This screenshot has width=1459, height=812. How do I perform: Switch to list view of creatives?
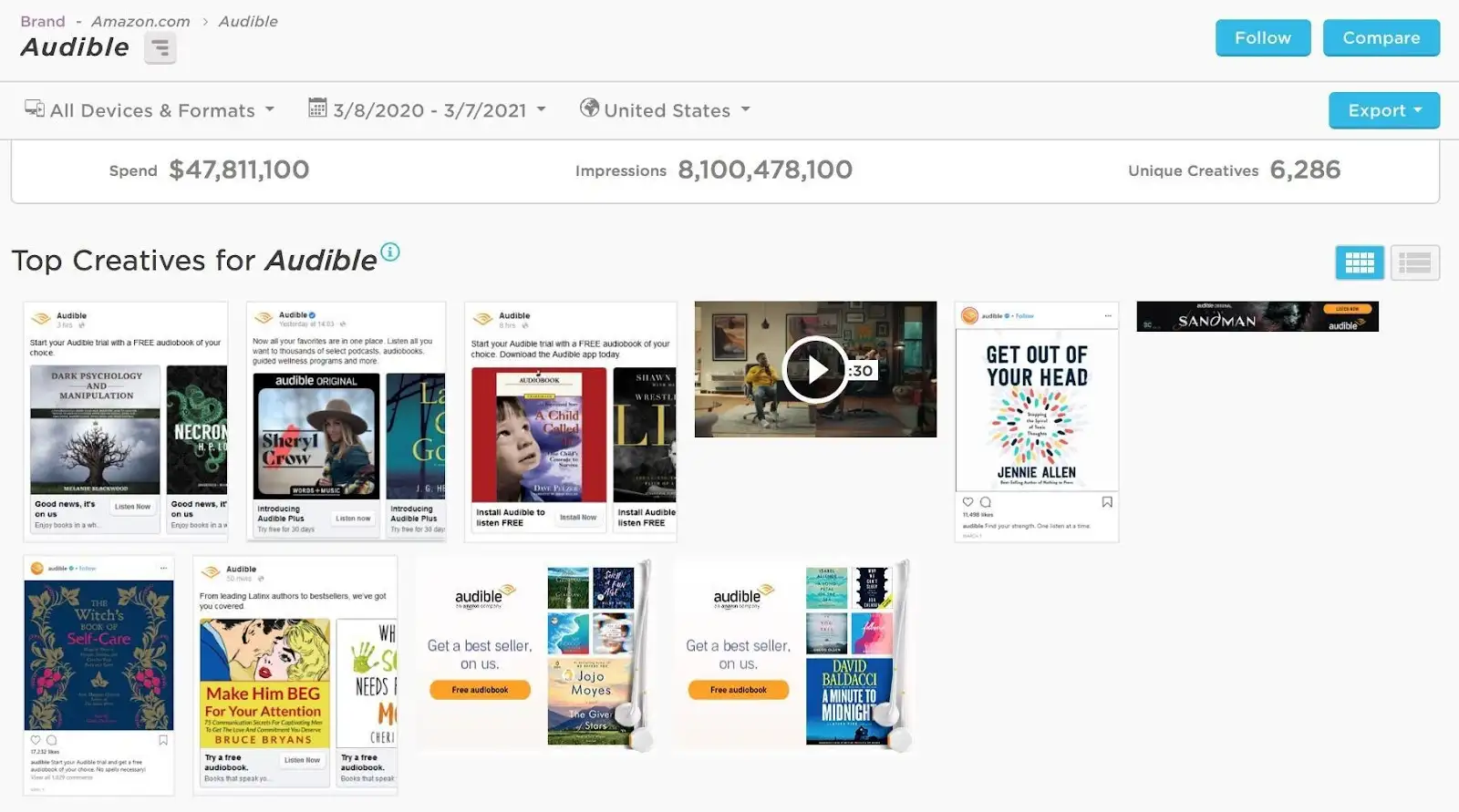click(x=1415, y=263)
